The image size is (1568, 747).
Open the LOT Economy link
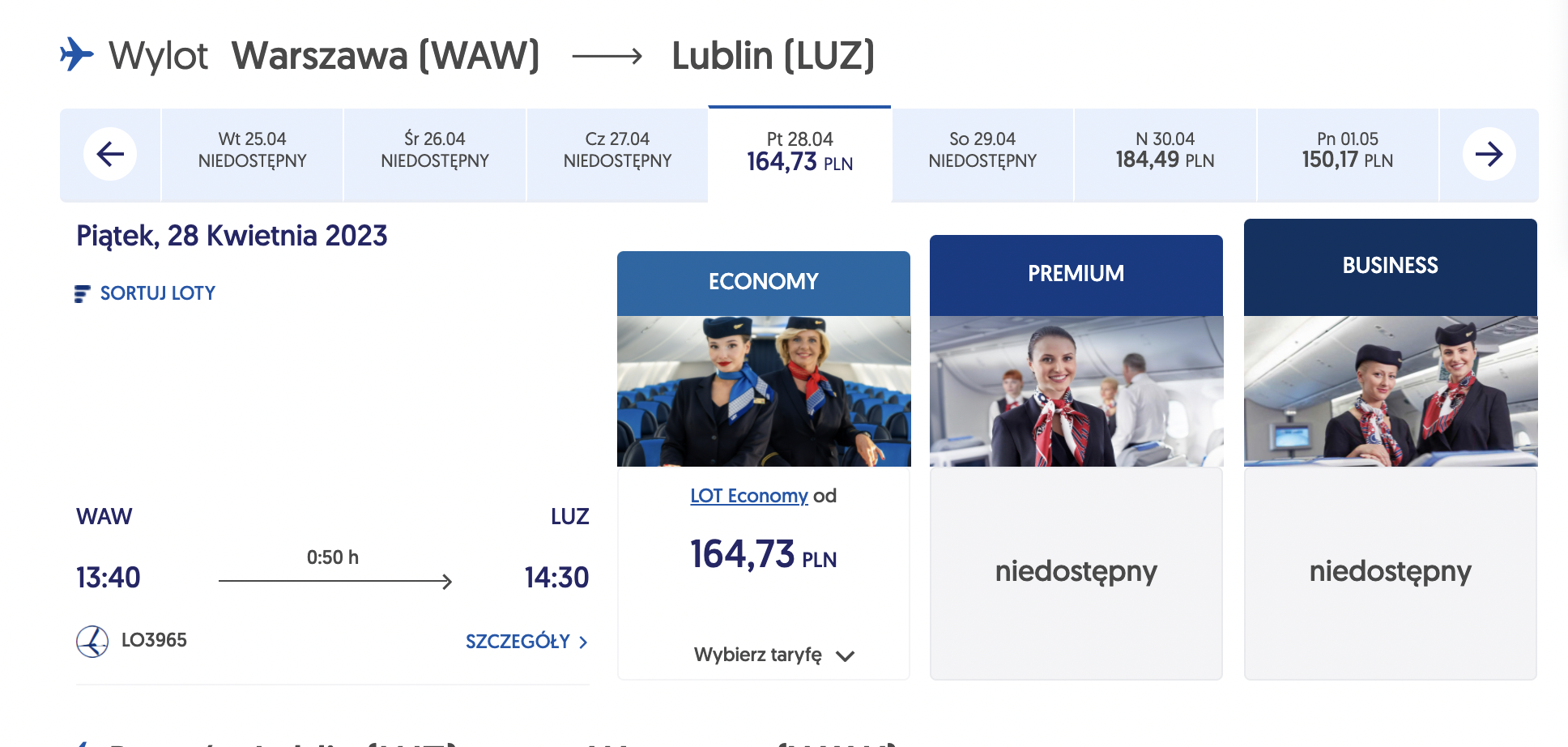tap(749, 496)
